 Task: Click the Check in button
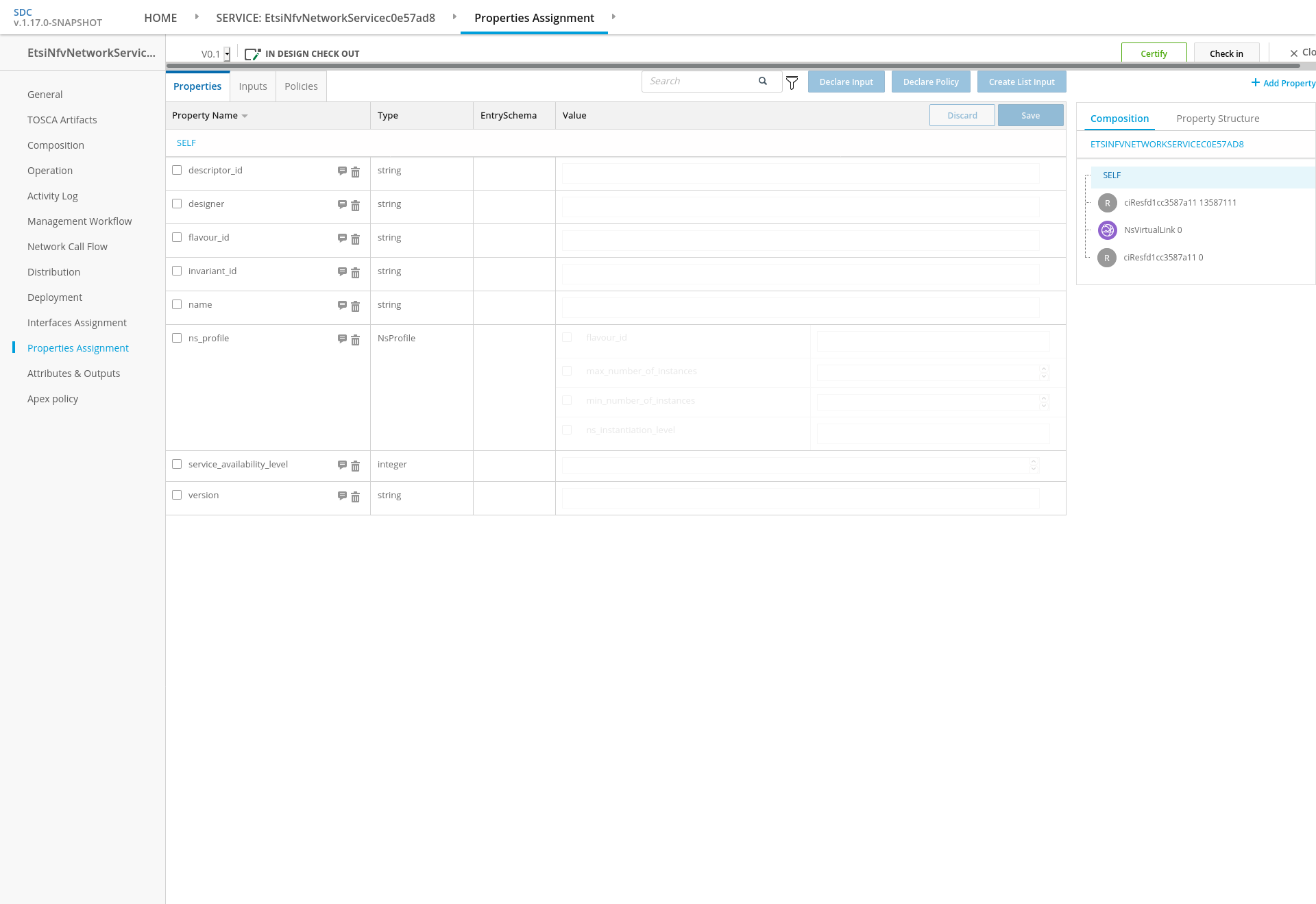(x=1227, y=53)
